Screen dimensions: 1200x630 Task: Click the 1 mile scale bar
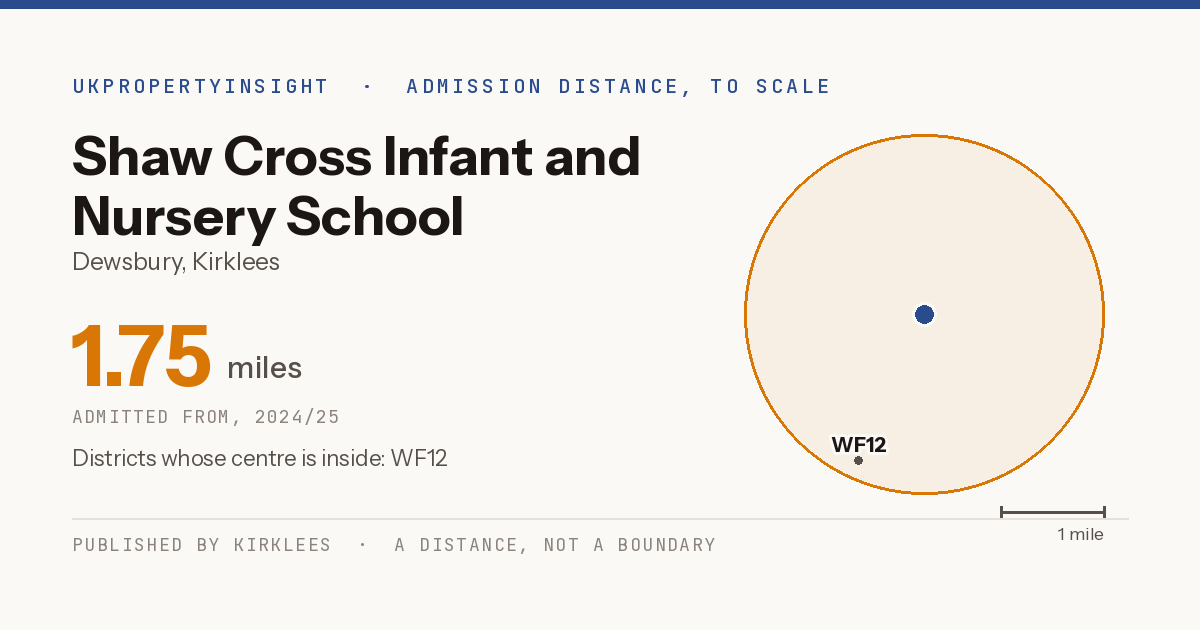[1052, 512]
